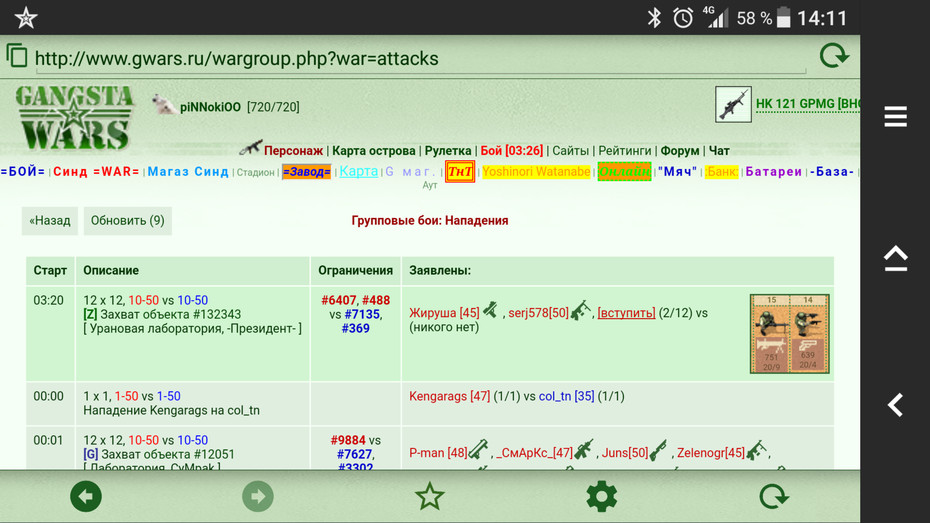Tap the browser forward arrow button
This screenshot has height=523, width=930.
(258, 496)
